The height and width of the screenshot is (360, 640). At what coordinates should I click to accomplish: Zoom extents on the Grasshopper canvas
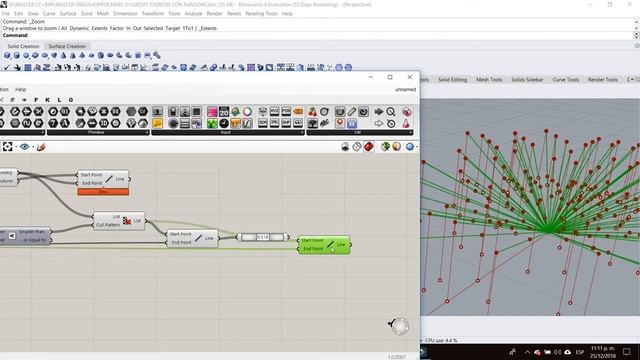point(7,147)
